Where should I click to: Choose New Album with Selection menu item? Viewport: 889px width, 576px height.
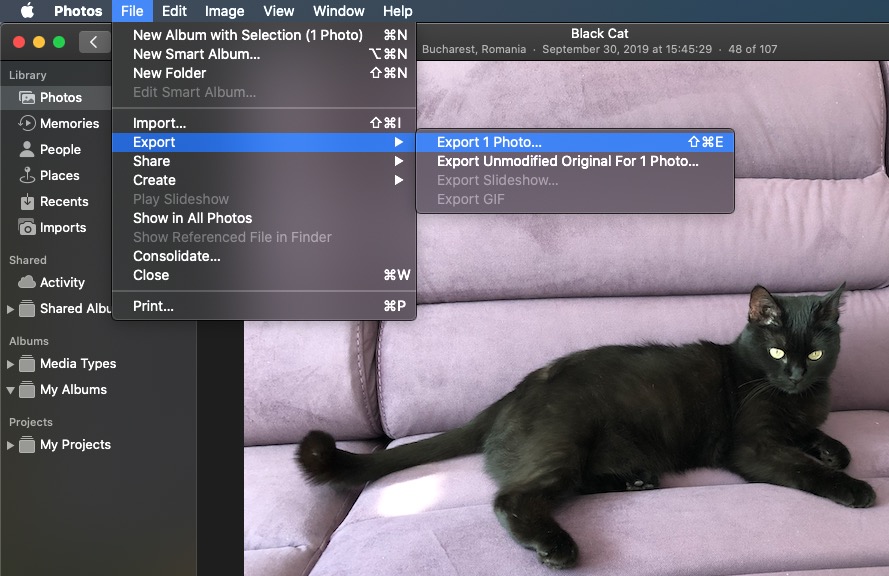(x=247, y=35)
